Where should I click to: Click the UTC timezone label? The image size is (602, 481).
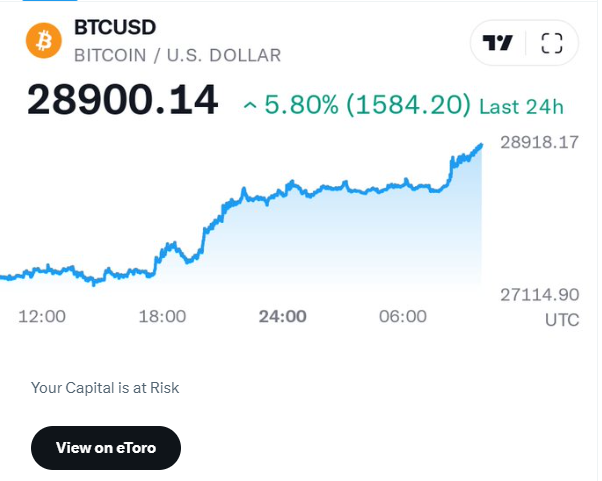561,320
